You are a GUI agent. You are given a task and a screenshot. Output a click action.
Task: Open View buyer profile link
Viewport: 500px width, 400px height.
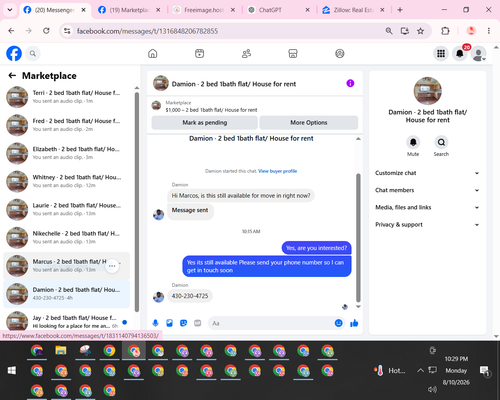tap(277, 171)
